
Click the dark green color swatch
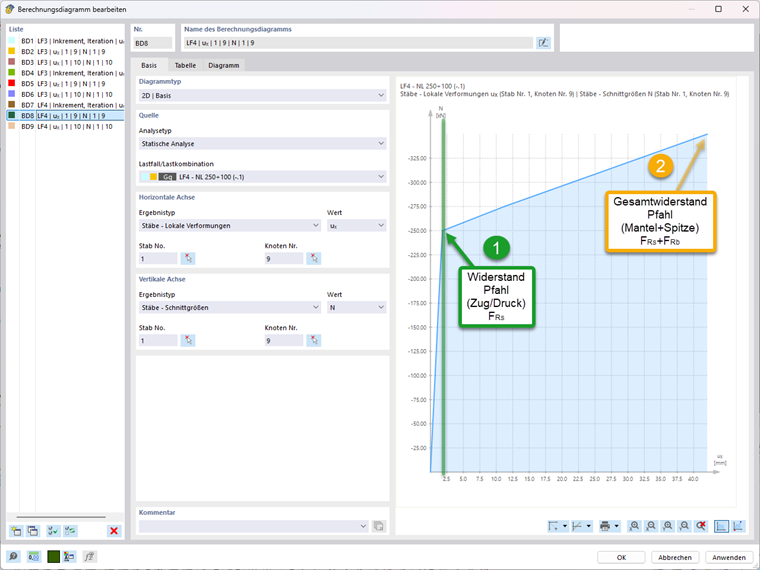(x=53, y=556)
